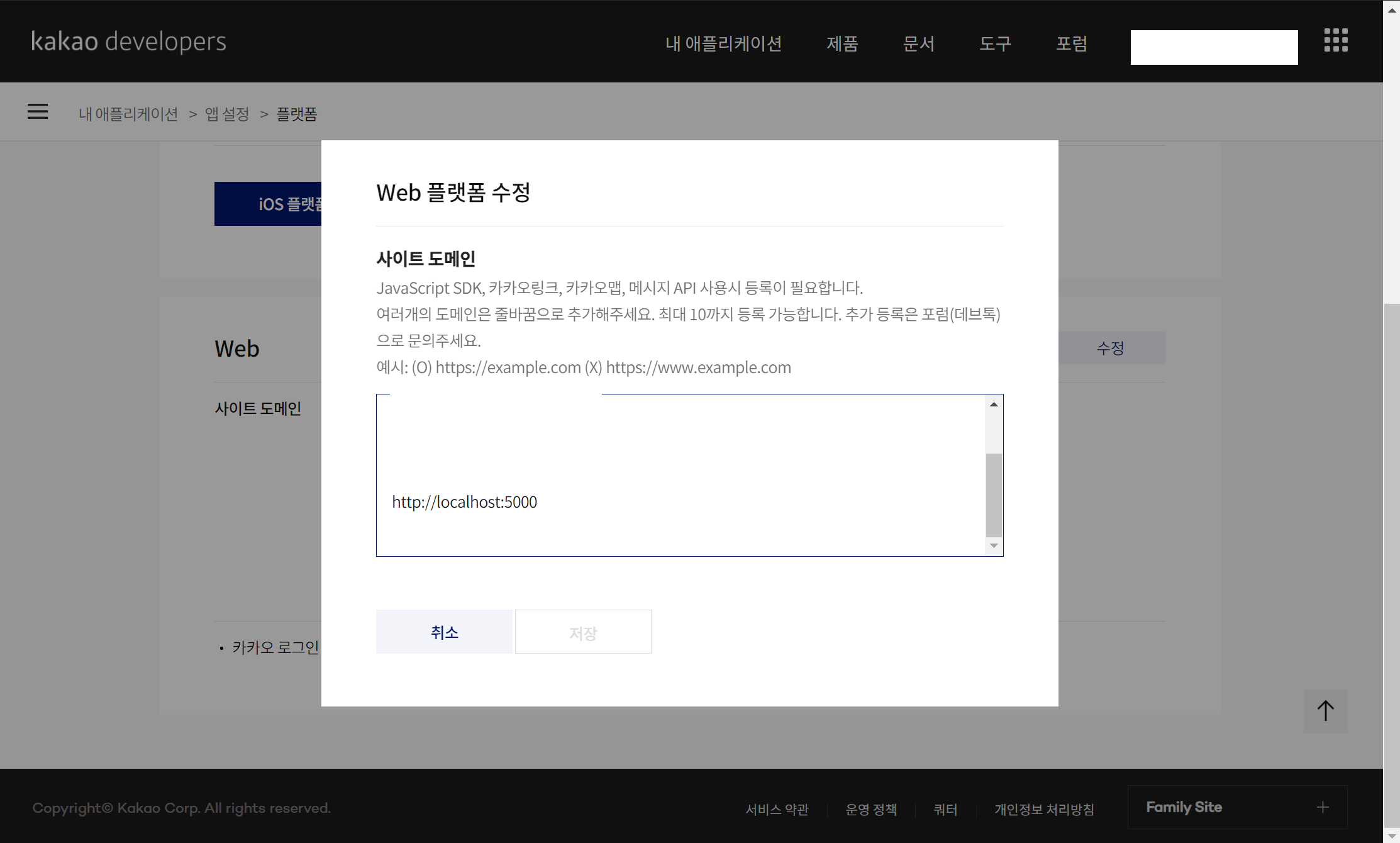This screenshot has width=1400, height=843.
Task: Click the scroll-to-top arrow icon
Action: pos(1325,711)
